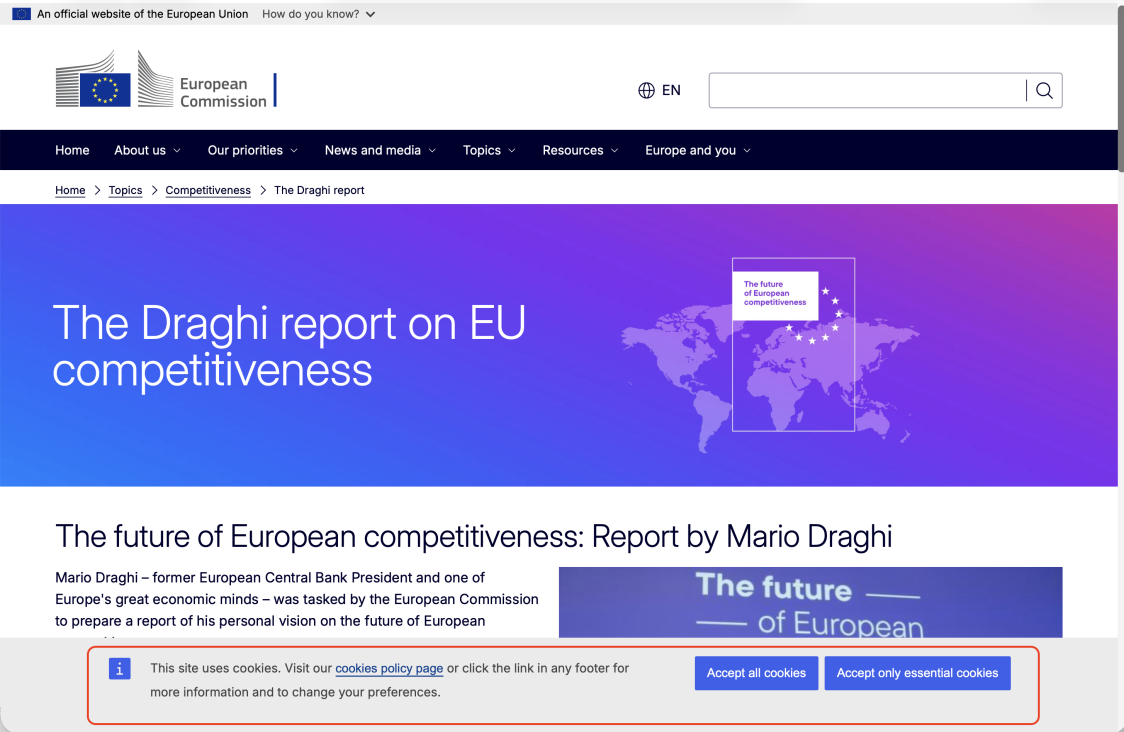Expand the Topics navigation menu

click(x=489, y=150)
